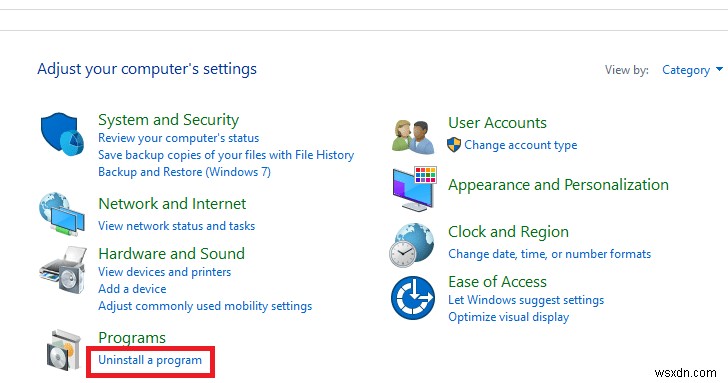Open User Accounts category
Image resolution: width=728 pixels, height=383 pixels.
tap(497, 123)
